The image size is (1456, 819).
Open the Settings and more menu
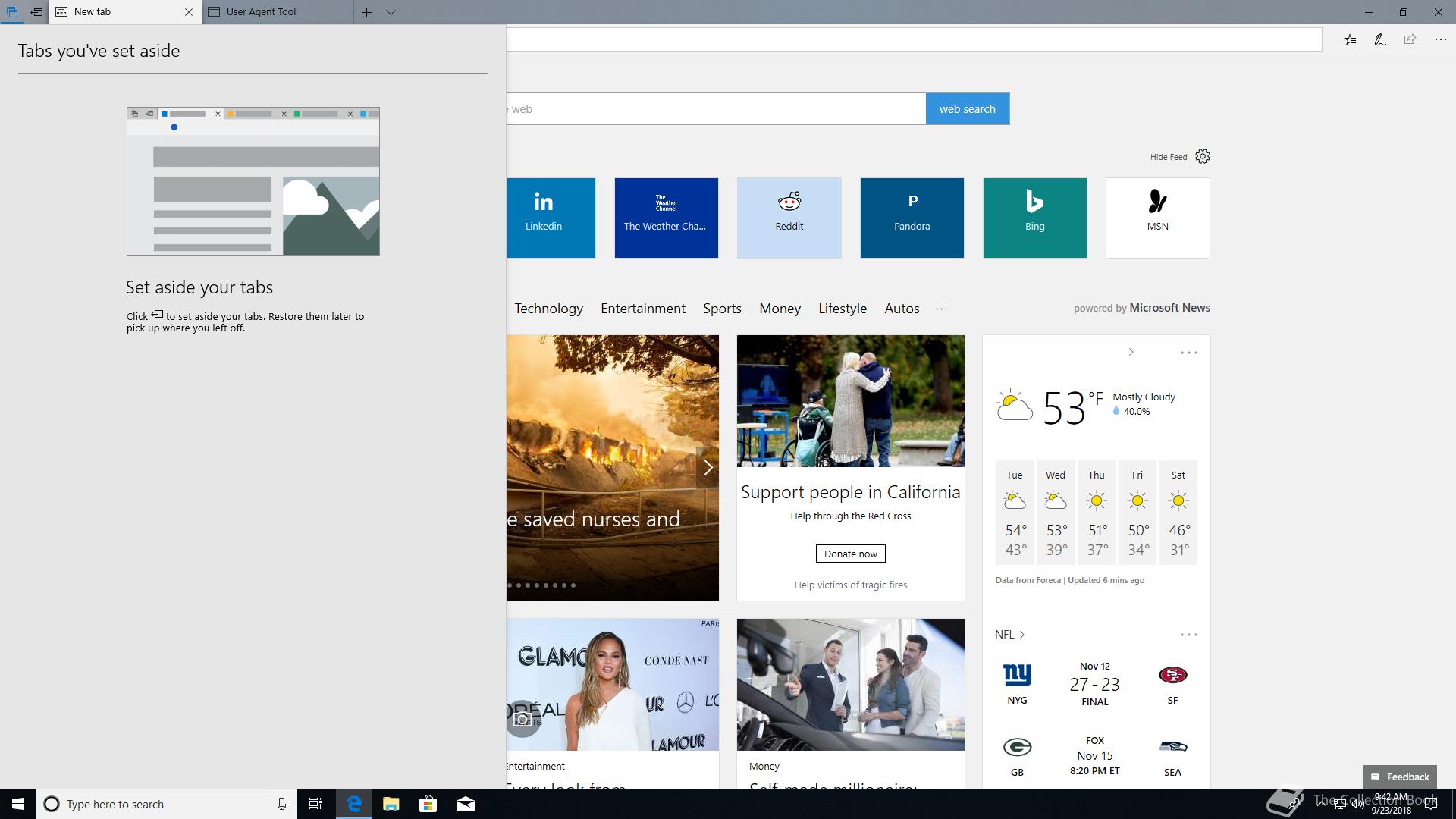[x=1440, y=39]
